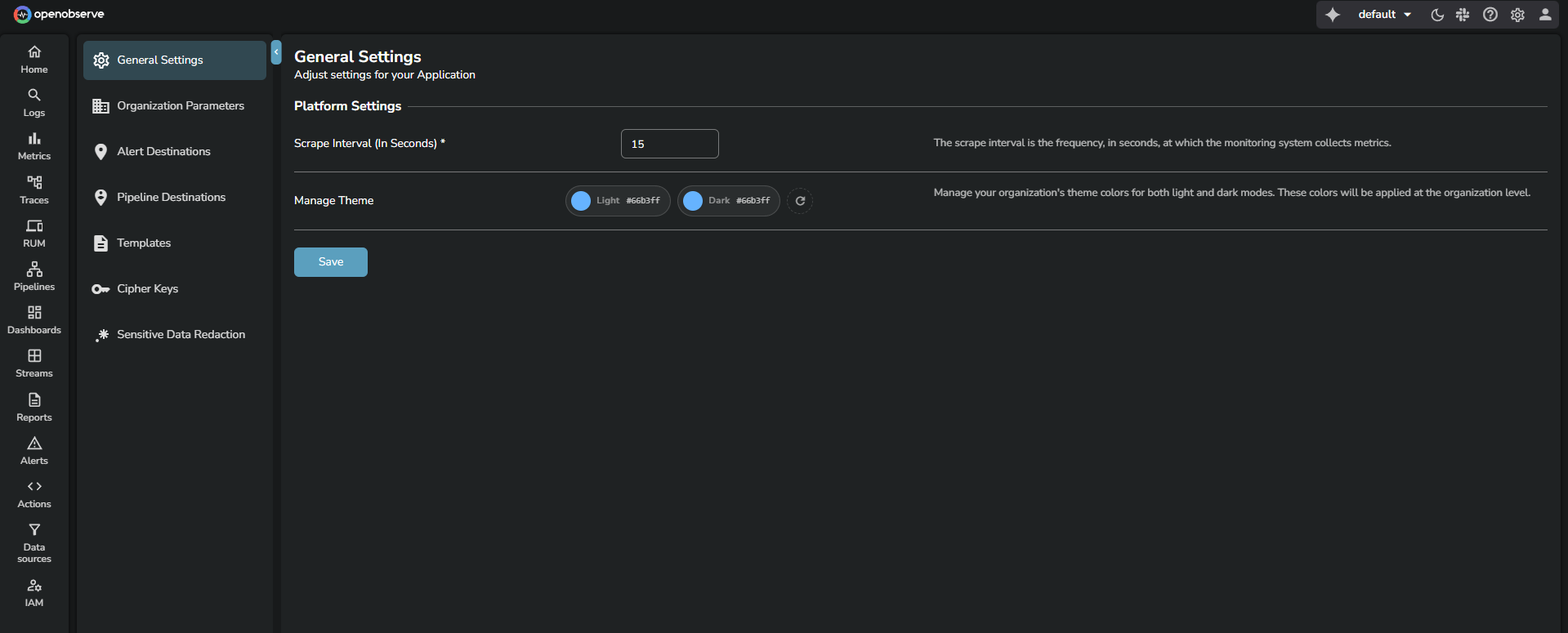Open Cipher Keys settings
The height and width of the screenshot is (633, 1568).
tap(175, 289)
